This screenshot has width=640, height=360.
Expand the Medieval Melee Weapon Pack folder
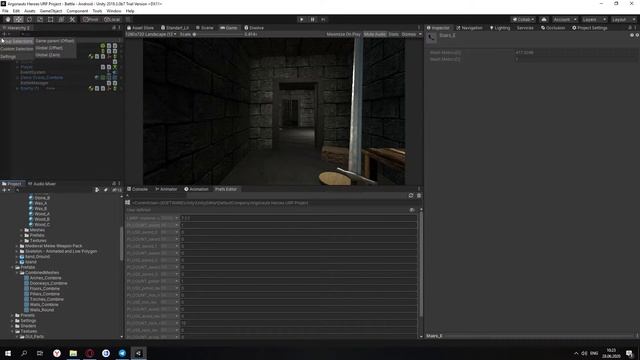(17, 246)
